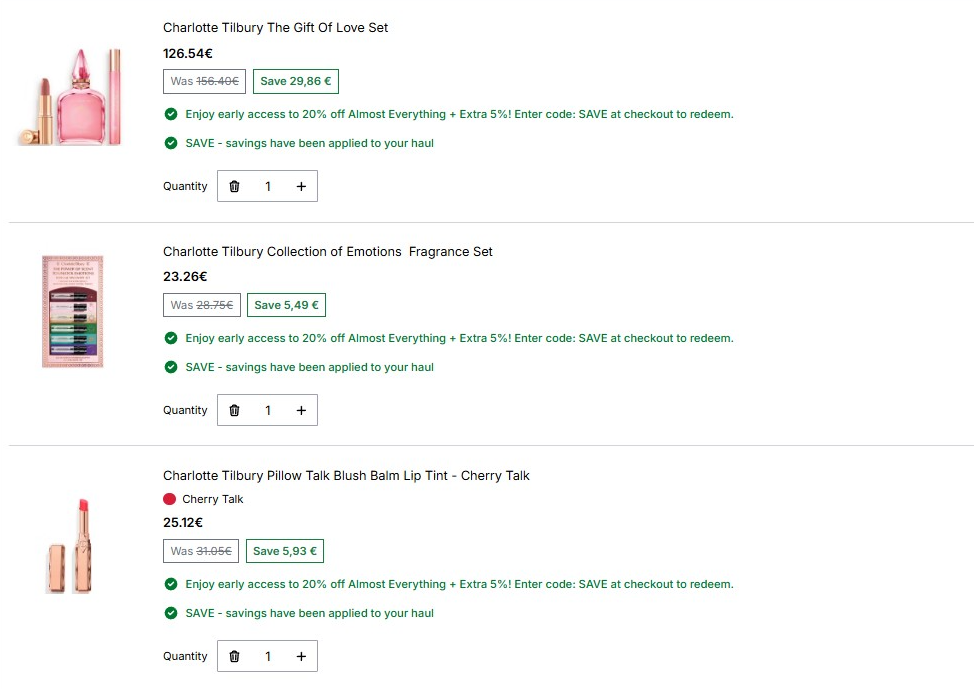Click quantity value 1 for the Fragrance Set

point(268,410)
